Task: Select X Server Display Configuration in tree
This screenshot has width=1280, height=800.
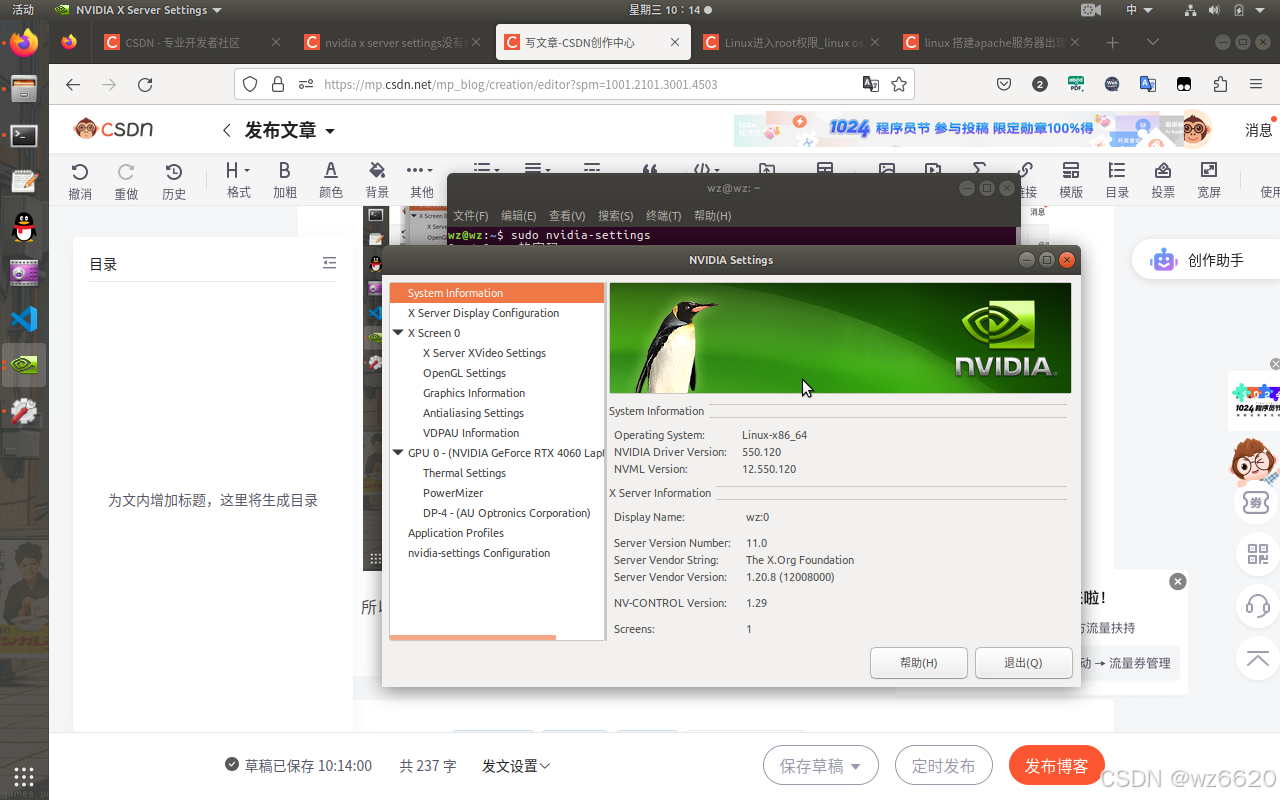Action: [483, 313]
